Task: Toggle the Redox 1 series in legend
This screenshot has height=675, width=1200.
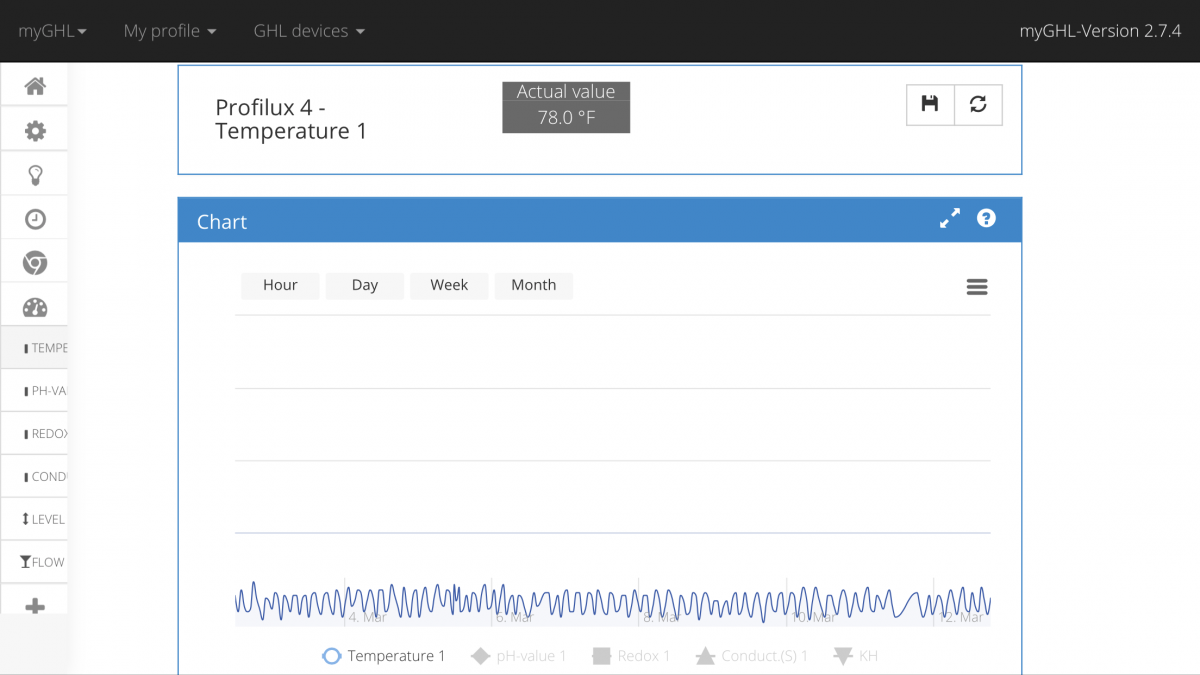Action: [x=631, y=656]
